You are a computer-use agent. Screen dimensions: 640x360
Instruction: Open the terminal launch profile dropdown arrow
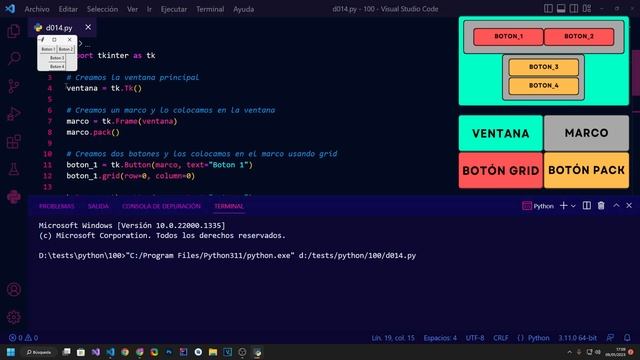(573, 206)
